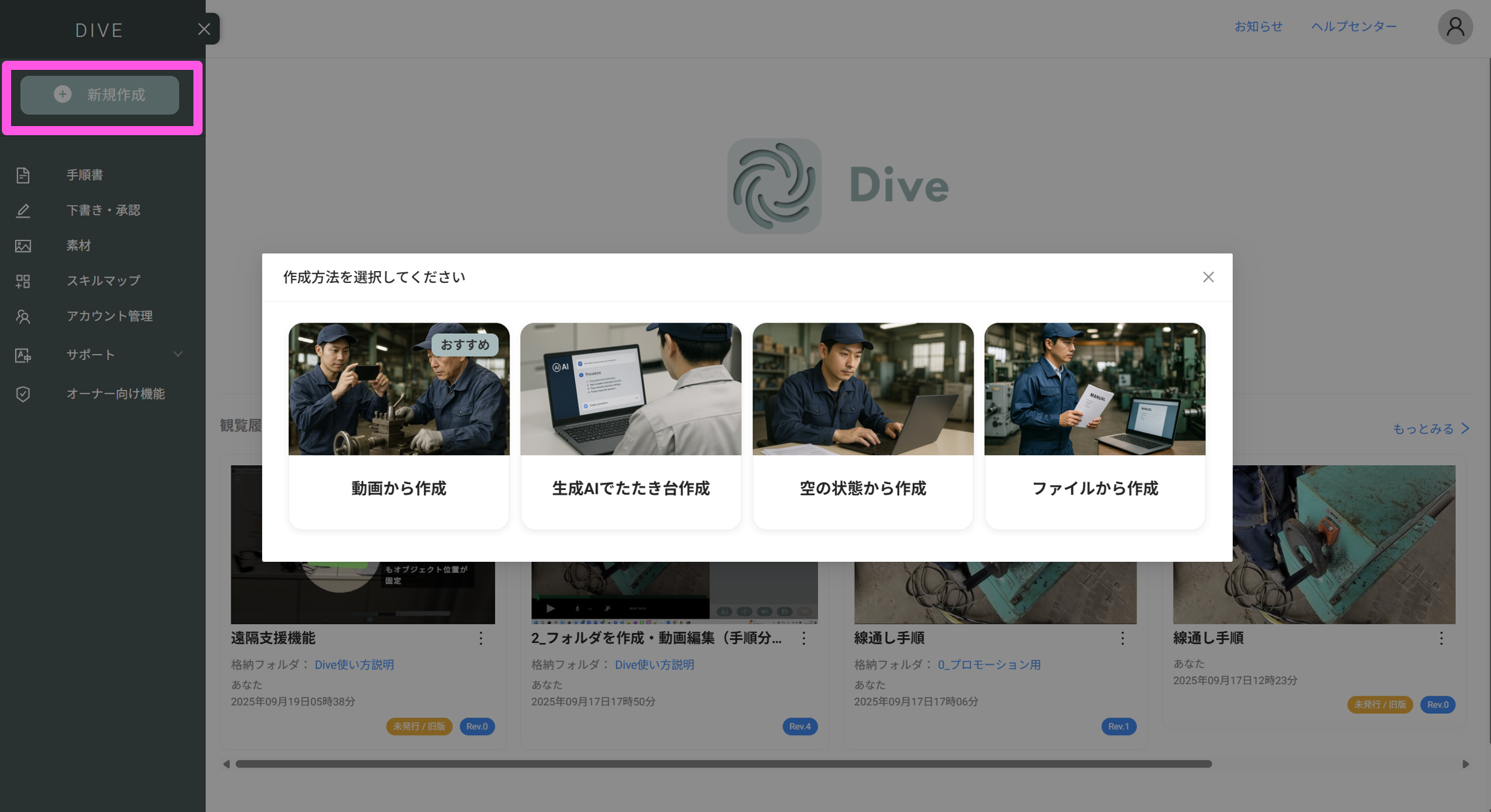The image size is (1491, 812).
Task: Click the オーナー向け機能 shield icon
Action: [x=23, y=394]
